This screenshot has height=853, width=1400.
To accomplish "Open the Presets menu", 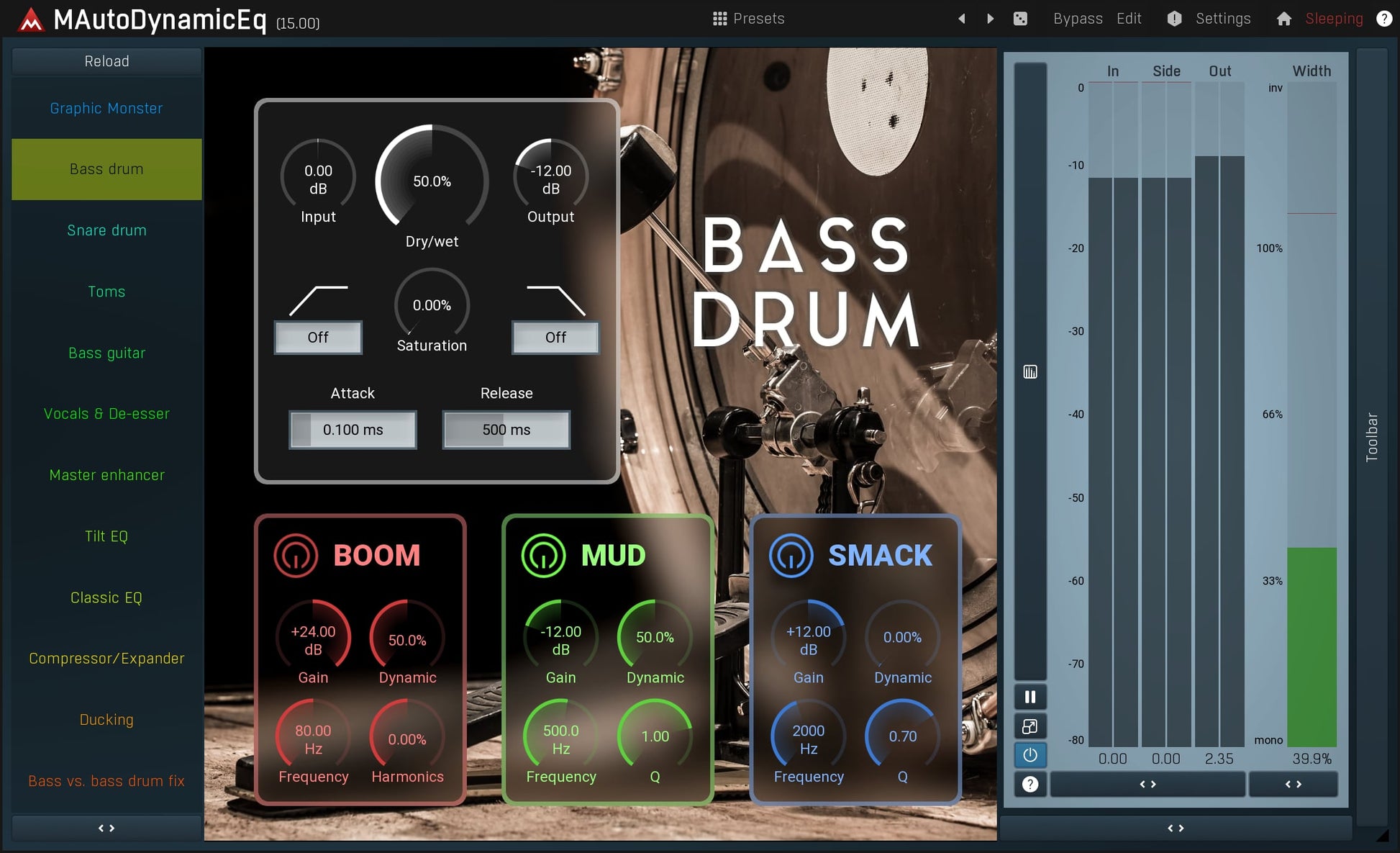I will coord(748,19).
